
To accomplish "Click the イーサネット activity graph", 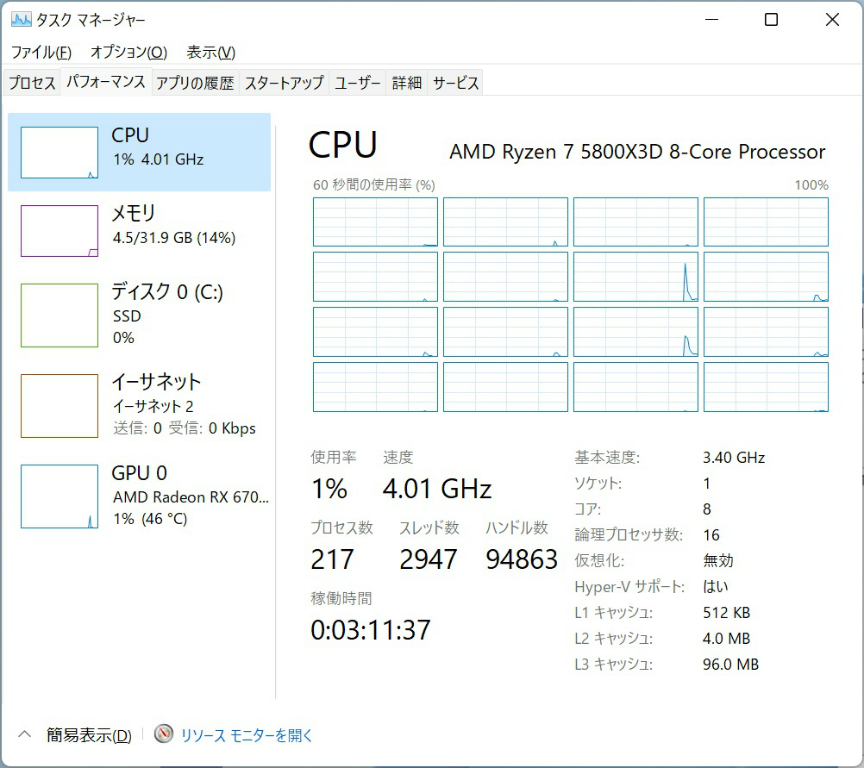I will 58,404.
